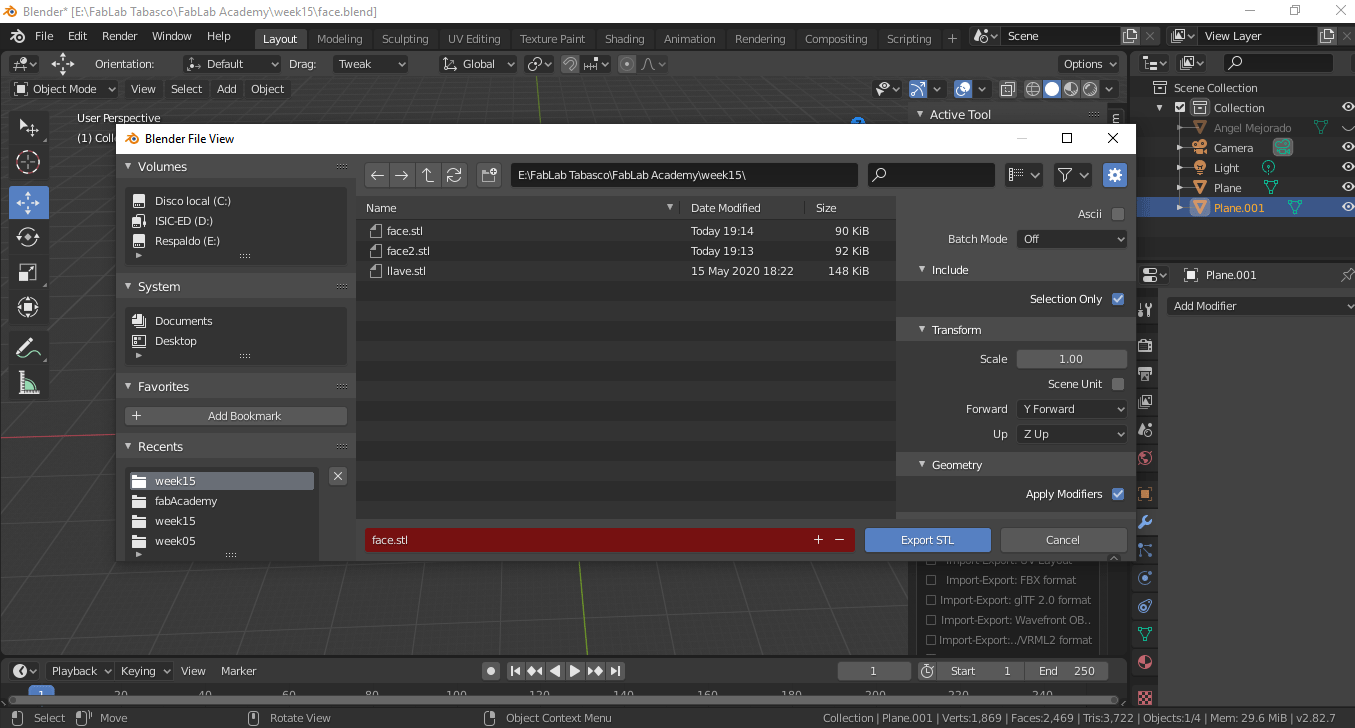This screenshot has width=1355, height=728.
Task: Select the Measure tool in the left toolbar
Action: coord(28,384)
